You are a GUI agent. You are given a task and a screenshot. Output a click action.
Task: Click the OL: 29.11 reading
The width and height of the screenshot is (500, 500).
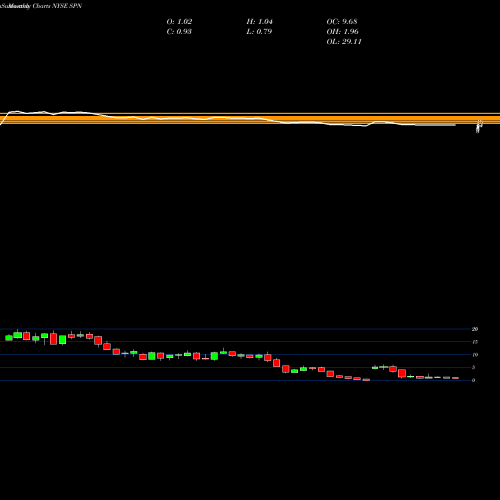point(344,42)
